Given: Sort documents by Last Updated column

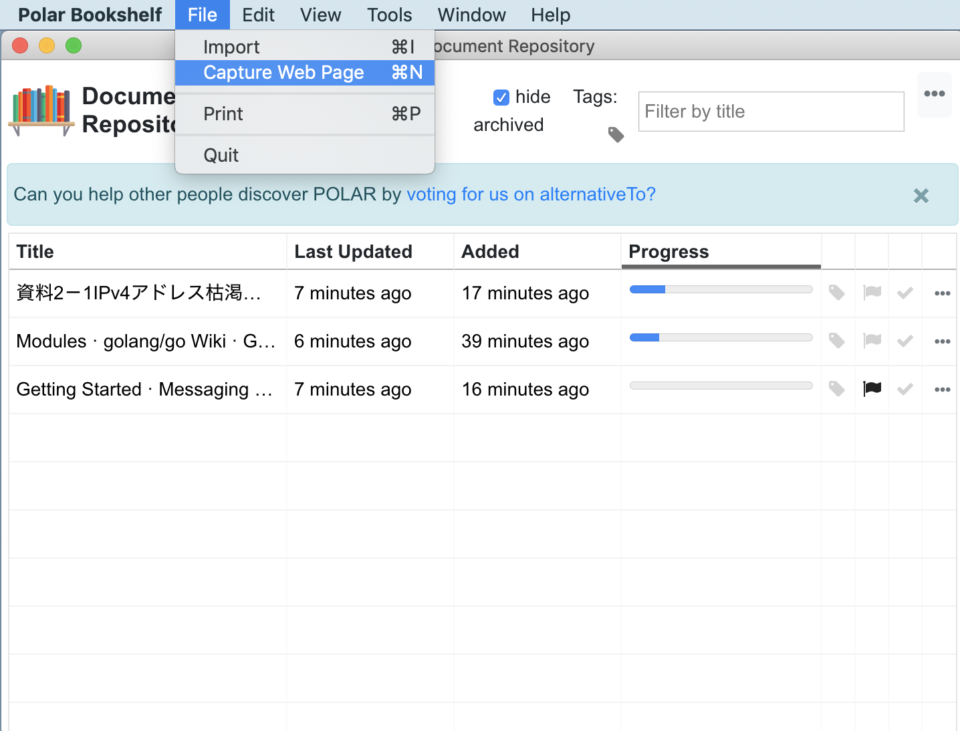Looking at the screenshot, I should (x=370, y=252).
